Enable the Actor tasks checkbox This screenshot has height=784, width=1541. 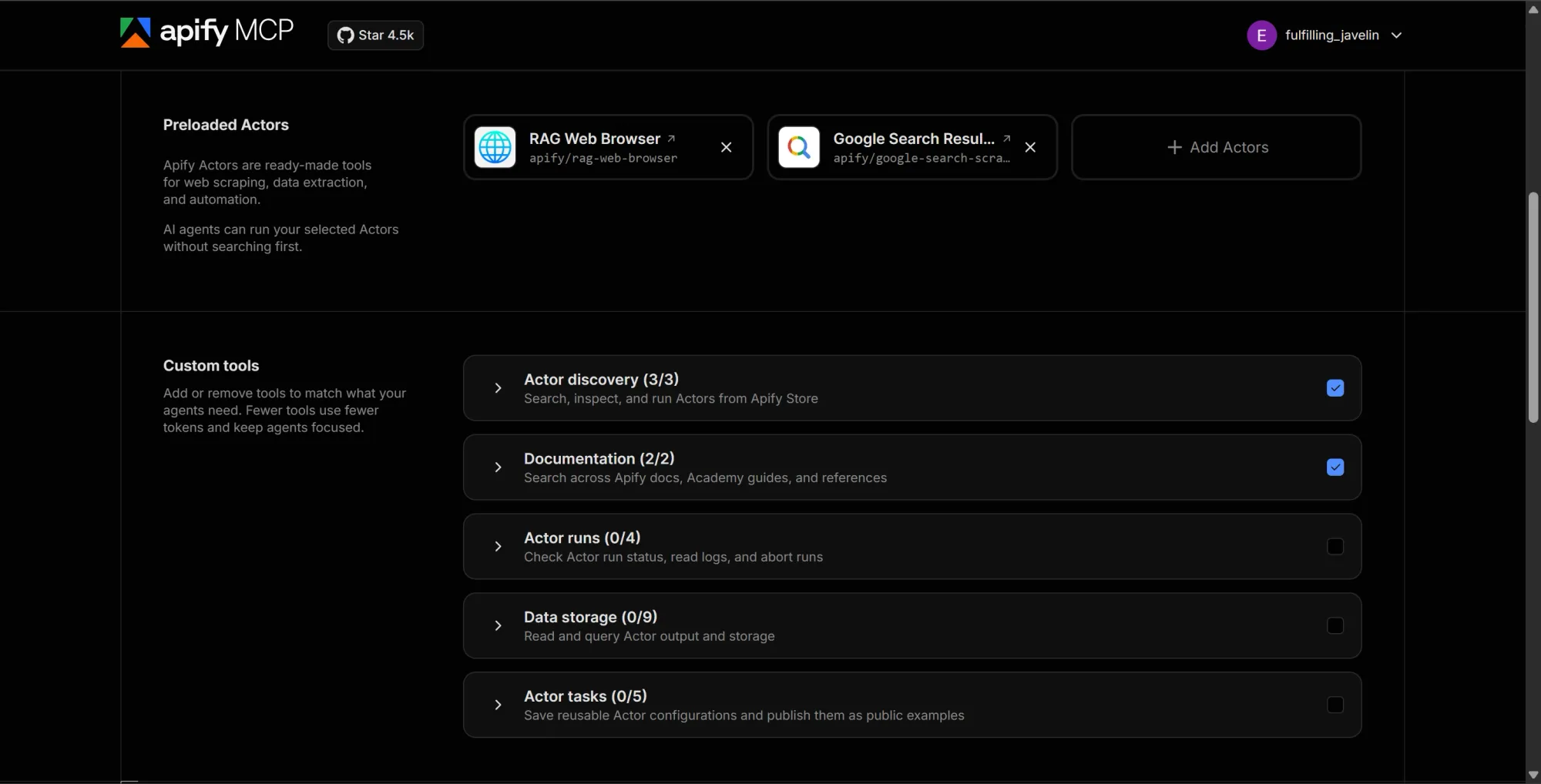pos(1335,705)
